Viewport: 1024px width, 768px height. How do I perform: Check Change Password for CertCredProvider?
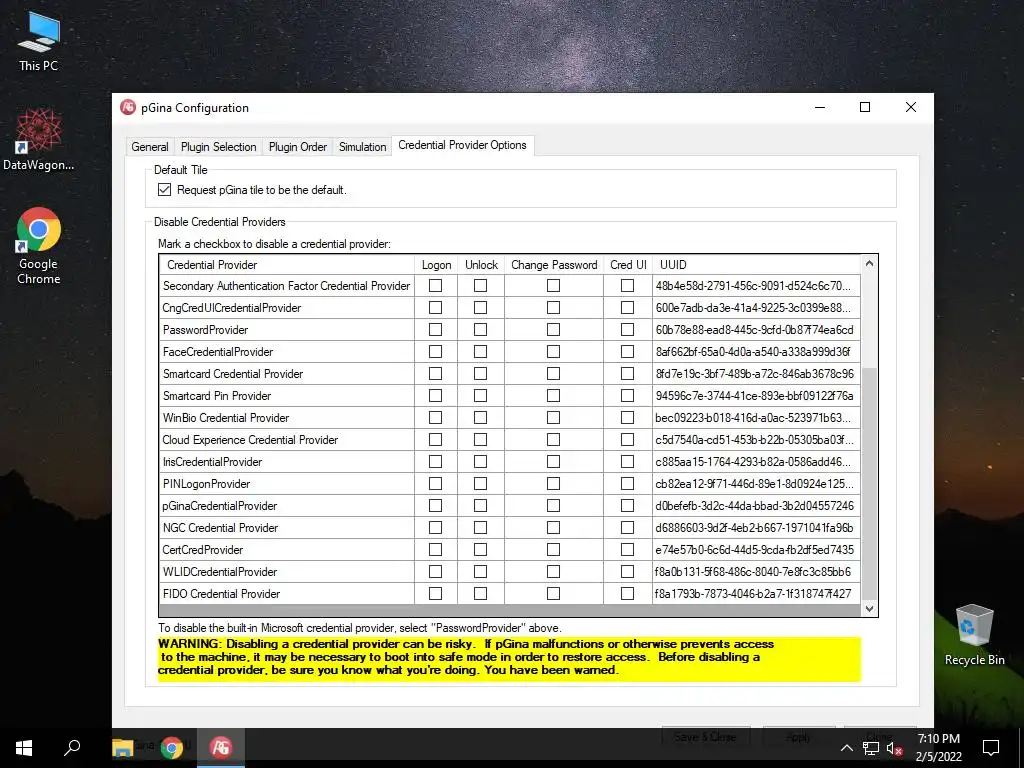[x=553, y=550]
